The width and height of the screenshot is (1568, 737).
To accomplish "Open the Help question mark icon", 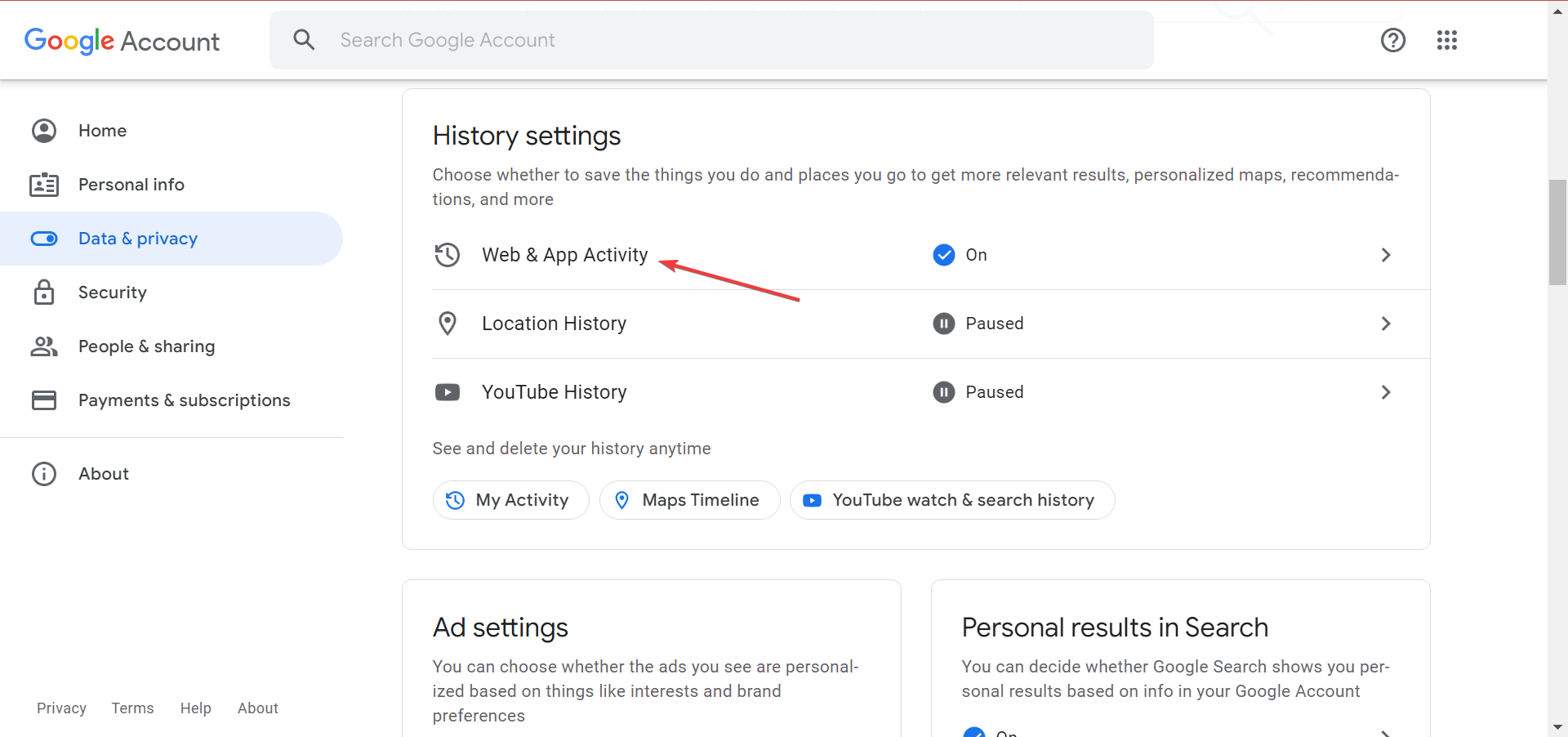I will tap(1393, 40).
